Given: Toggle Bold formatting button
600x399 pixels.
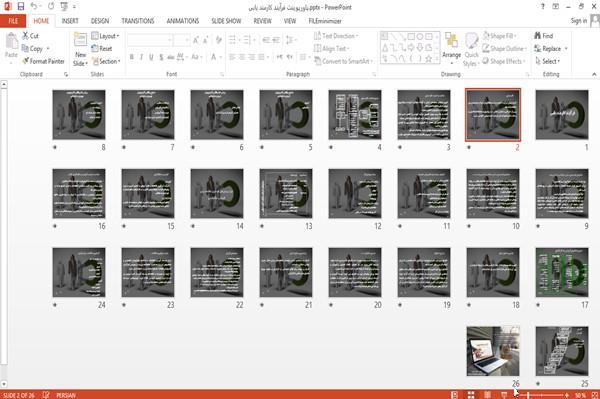Looking at the screenshot, I should 132,57.
